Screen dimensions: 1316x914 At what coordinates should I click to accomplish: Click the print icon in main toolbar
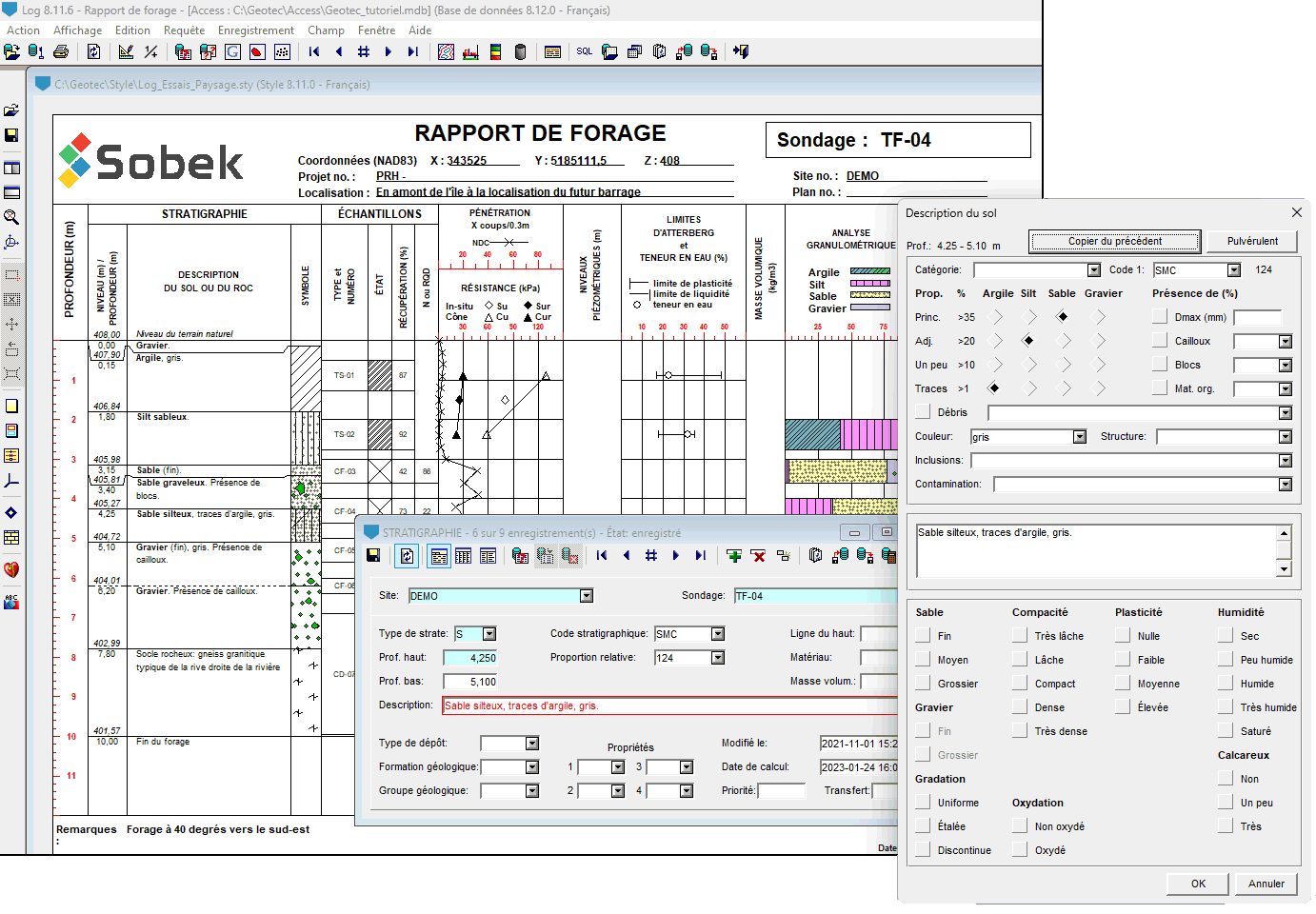[x=61, y=51]
